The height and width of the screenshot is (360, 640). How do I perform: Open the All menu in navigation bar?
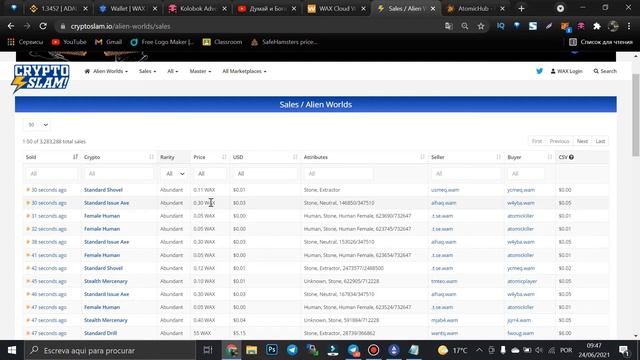tap(173, 71)
